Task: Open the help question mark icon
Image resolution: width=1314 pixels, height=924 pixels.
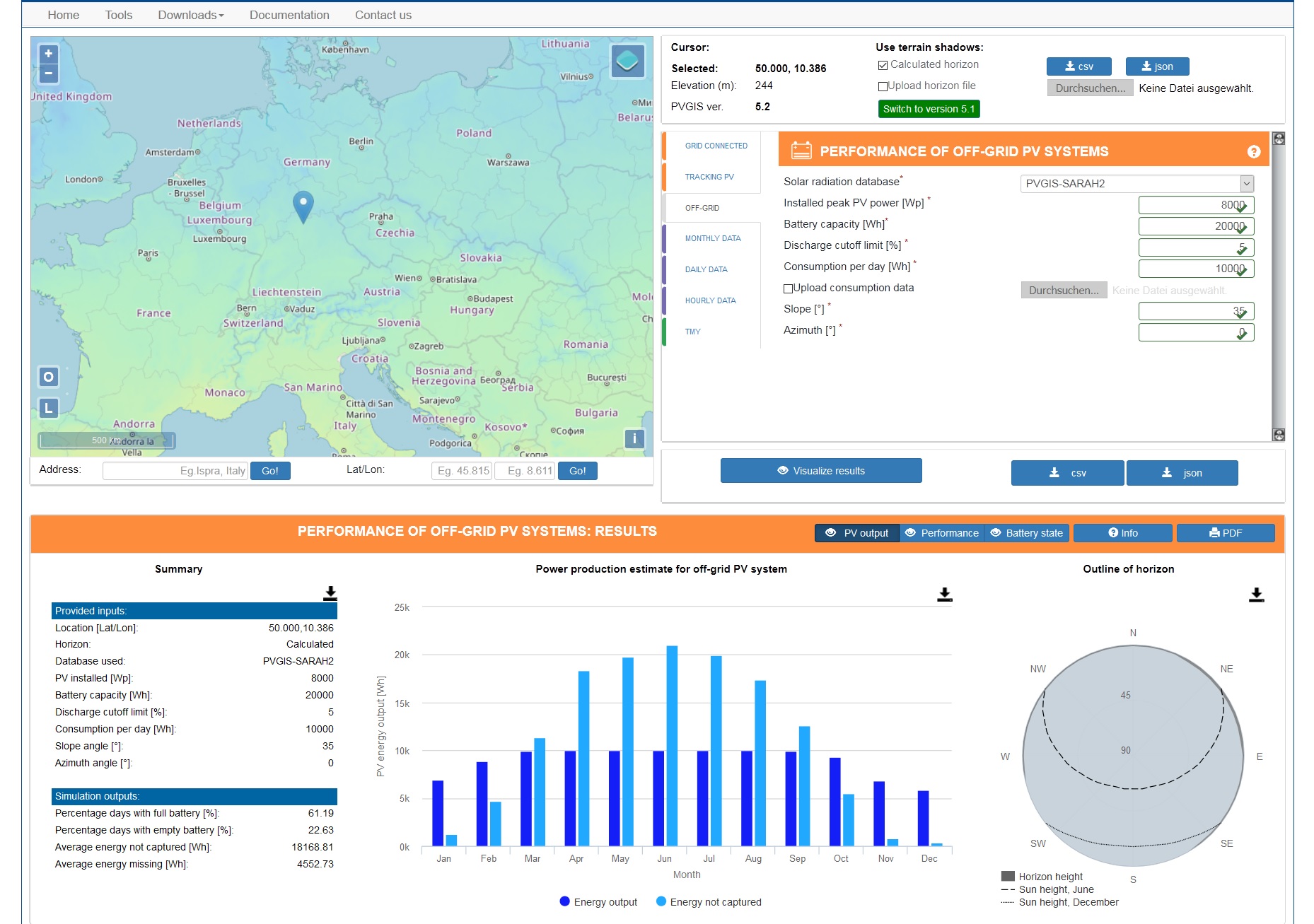Action: [1254, 151]
